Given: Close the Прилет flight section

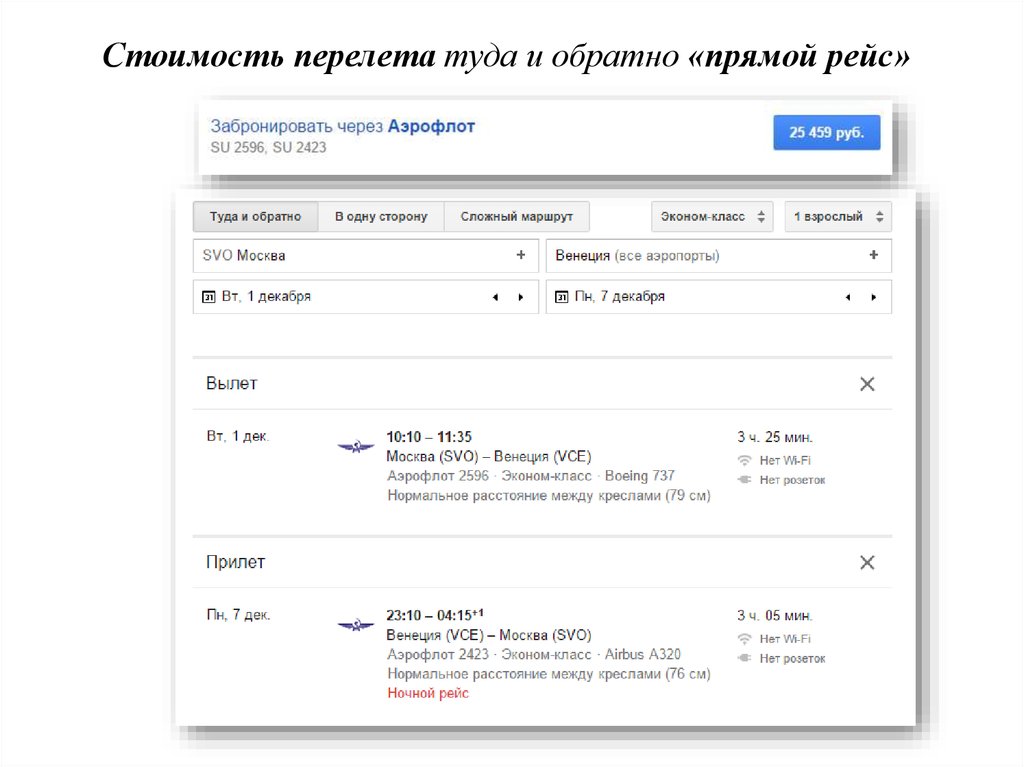Looking at the screenshot, I should [867, 563].
